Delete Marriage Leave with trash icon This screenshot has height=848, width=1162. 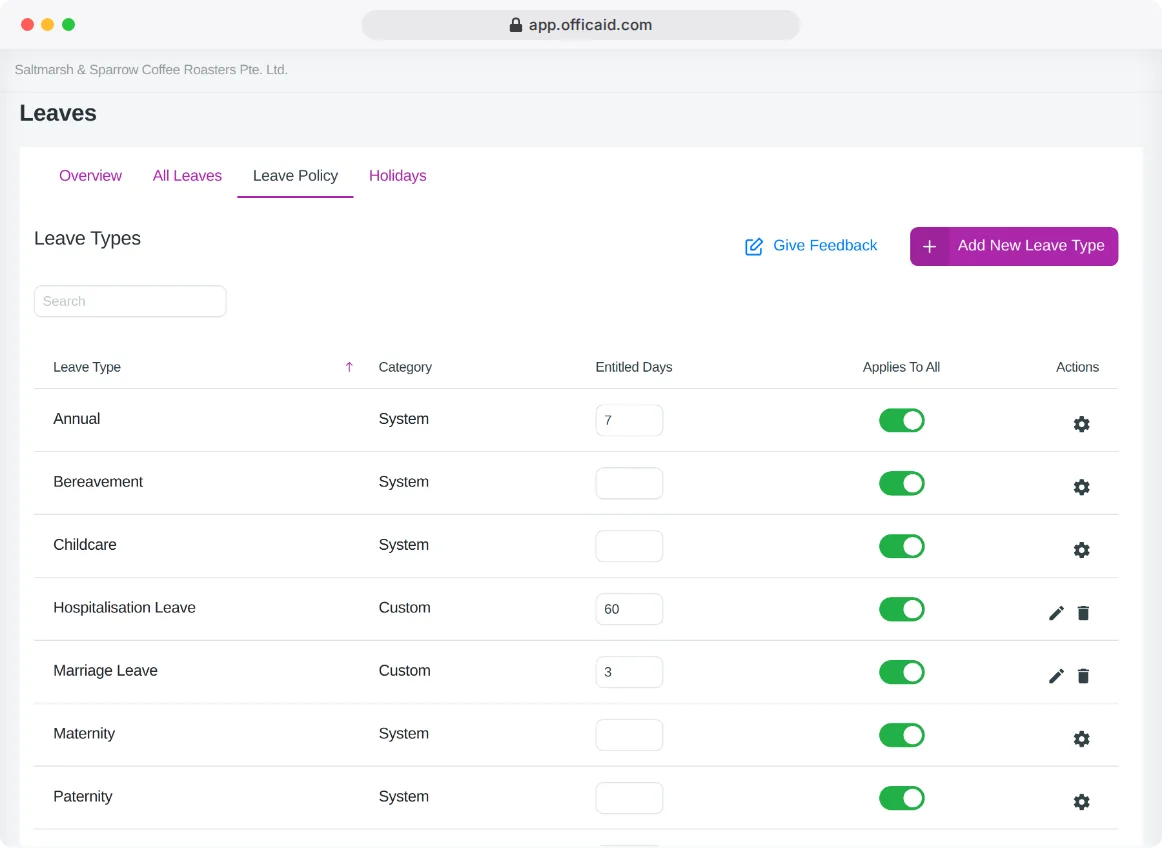coord(1083,676)
